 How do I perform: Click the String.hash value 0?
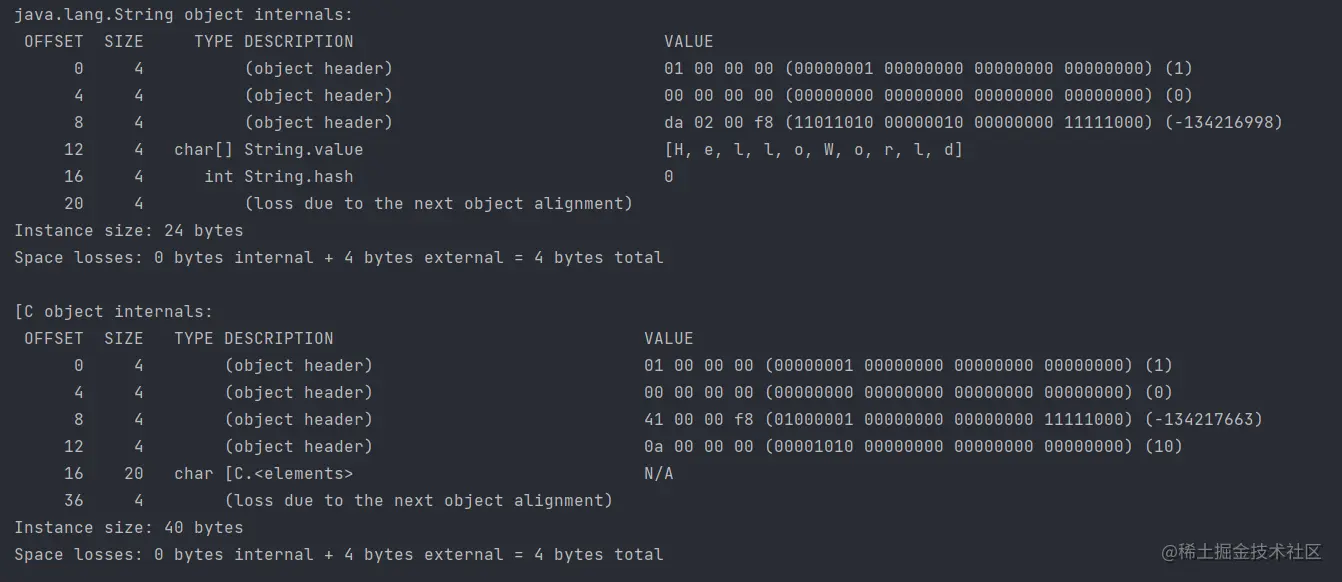tap(668, 177)
